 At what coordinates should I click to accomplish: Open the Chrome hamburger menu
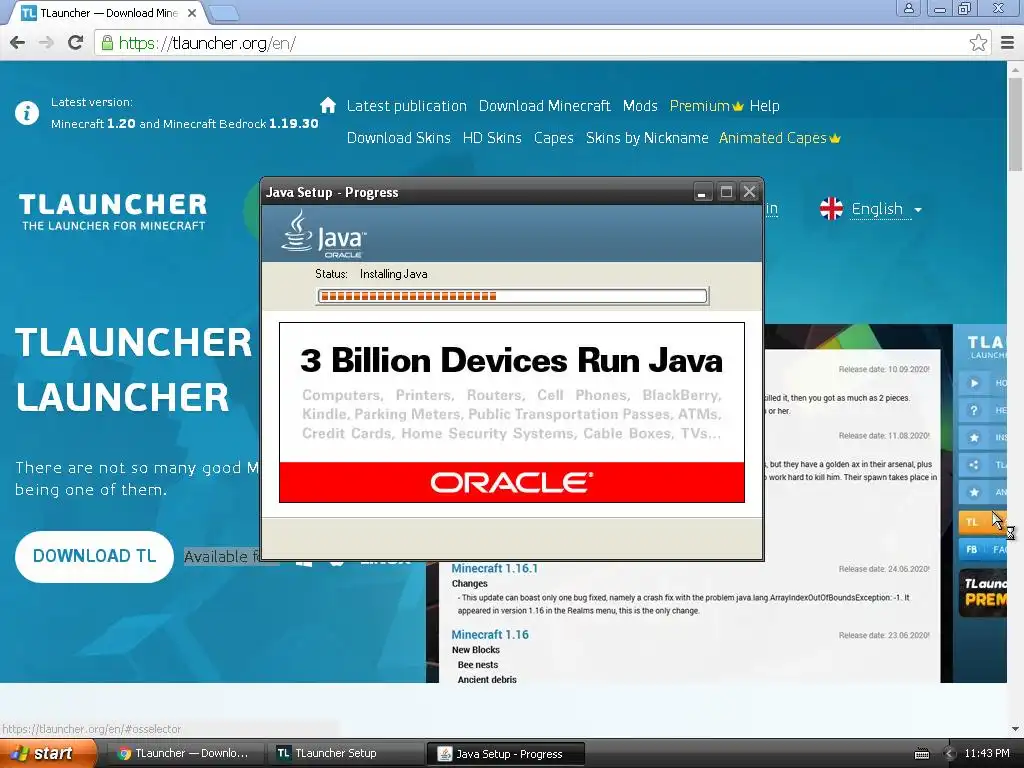(x=1008, y=43)
